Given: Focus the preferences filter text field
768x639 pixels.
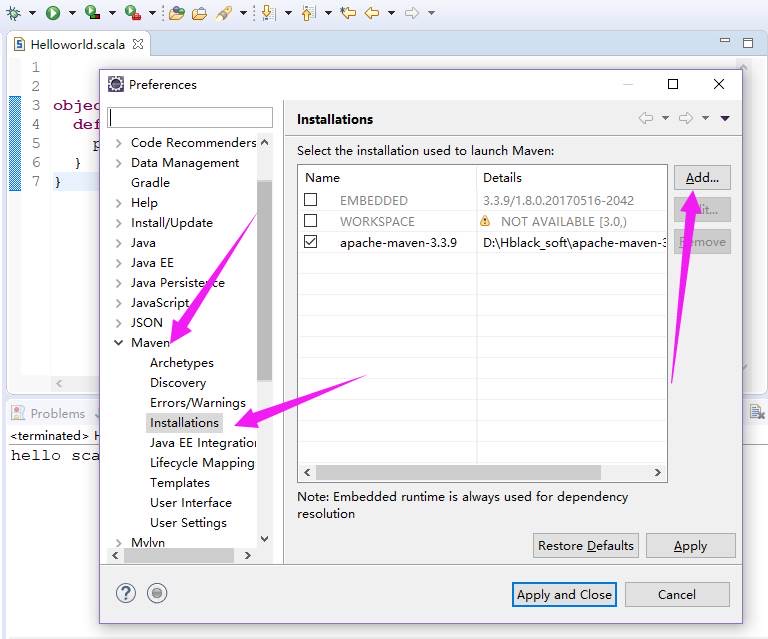Looking at the screenshot, I should (x=190, y=118).
